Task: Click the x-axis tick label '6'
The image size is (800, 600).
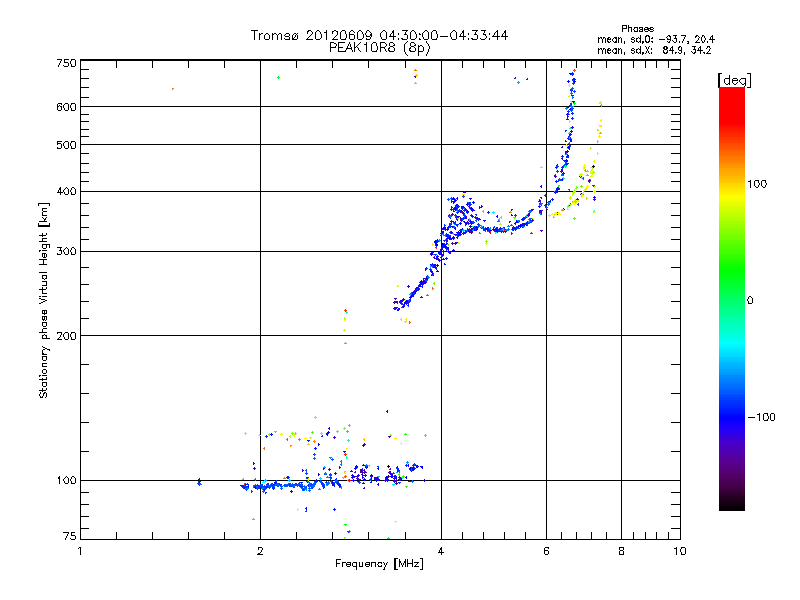Action: [x=546, y=552]
